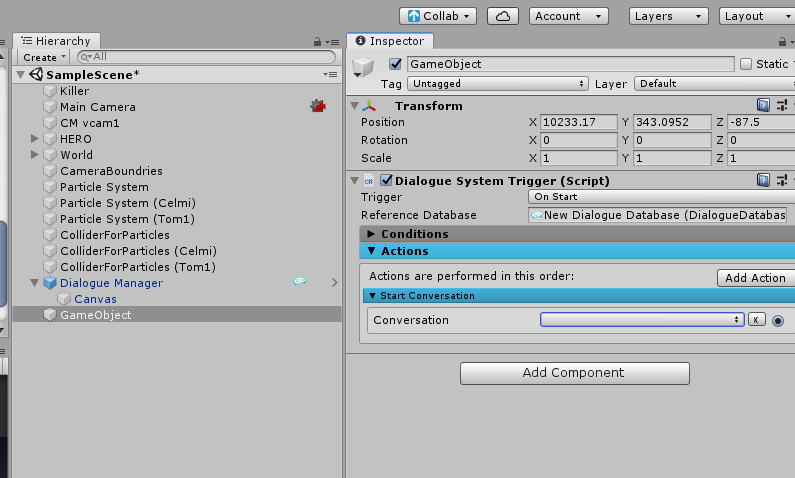This screenshot has height=478, width=795.
Task: Open the cloud services button
Action: (x=502, y=16)
